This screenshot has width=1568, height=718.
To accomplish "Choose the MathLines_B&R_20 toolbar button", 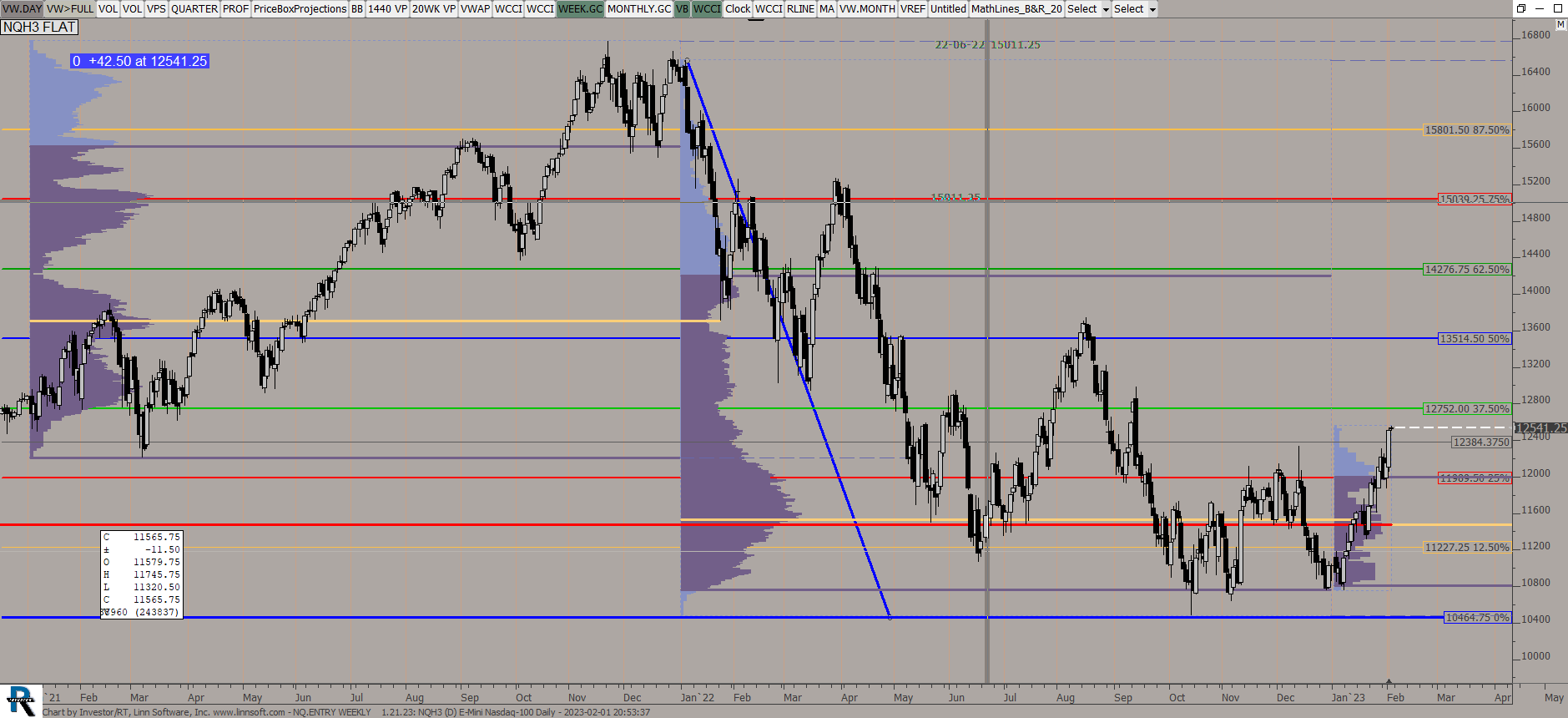I will [x=1016, y=9].
